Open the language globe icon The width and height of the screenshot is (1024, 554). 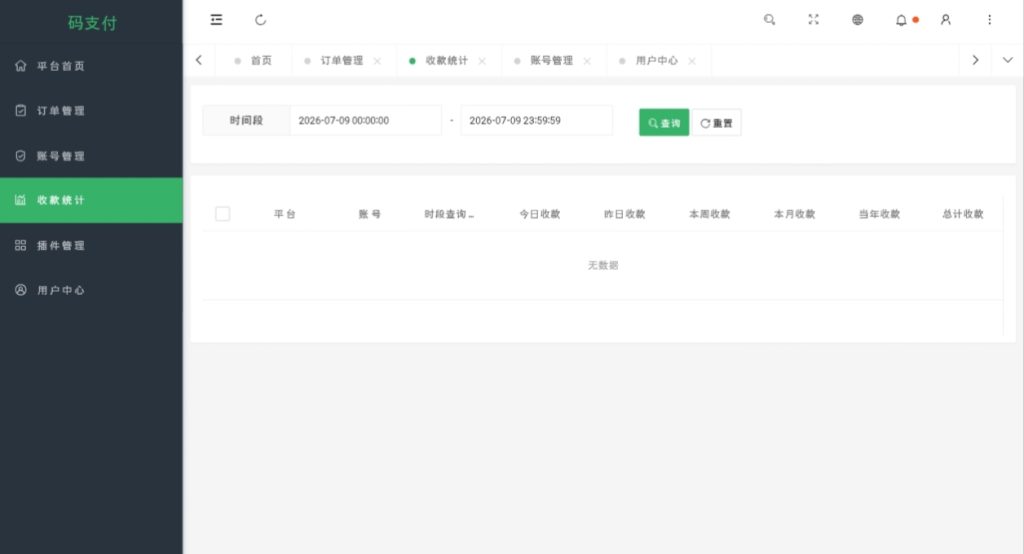point(857,20)
